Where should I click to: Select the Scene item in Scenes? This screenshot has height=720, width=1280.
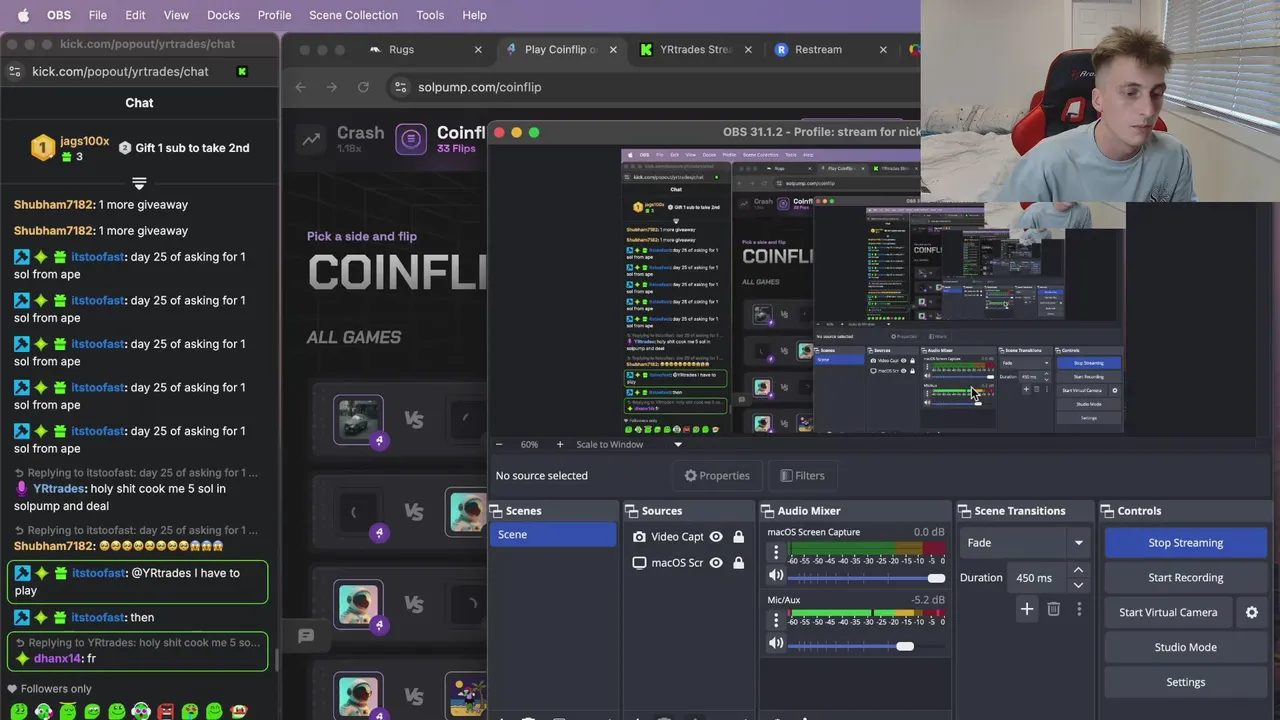point(554,534)
